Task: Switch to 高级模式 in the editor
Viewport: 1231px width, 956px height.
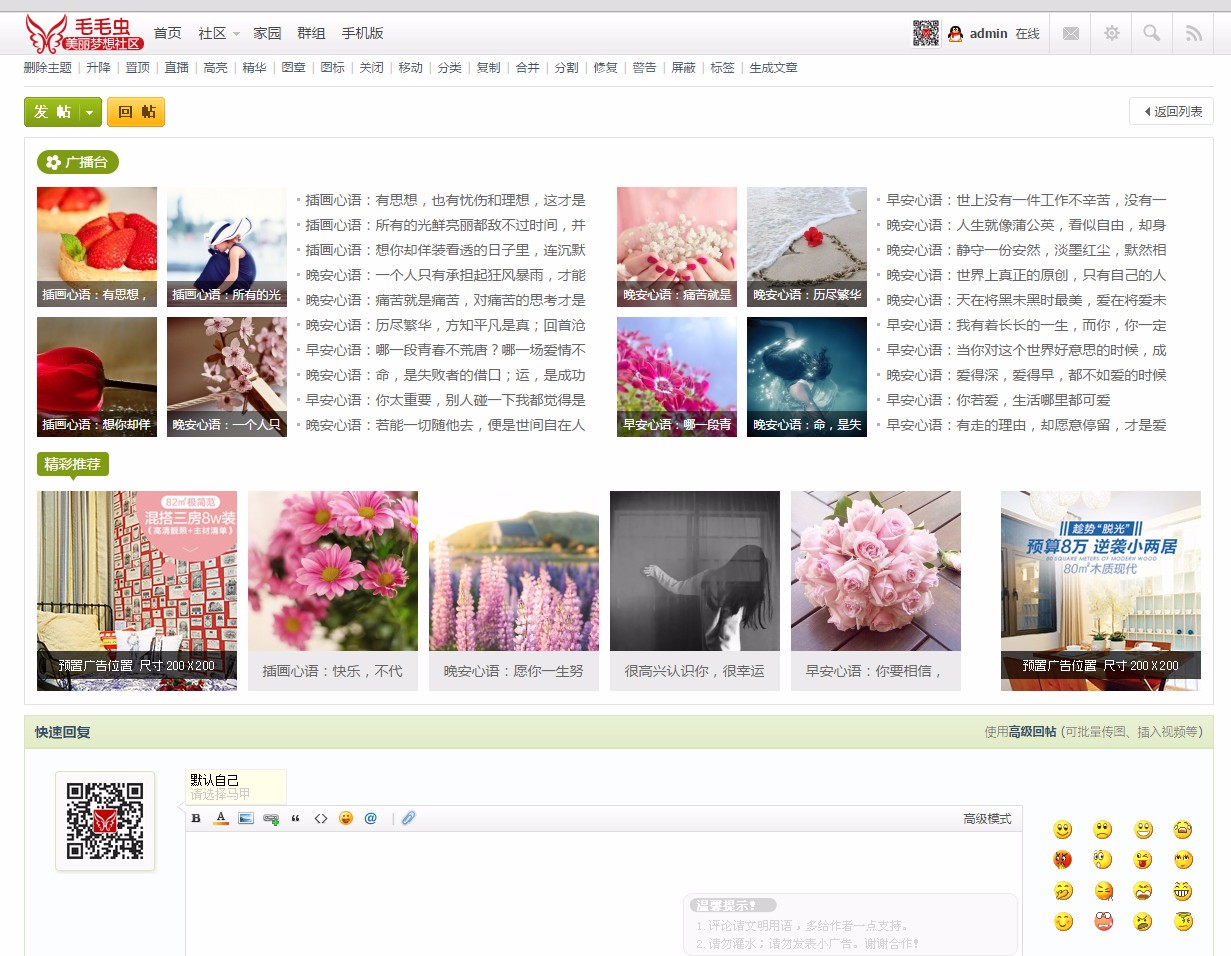Action: point(987,819)
